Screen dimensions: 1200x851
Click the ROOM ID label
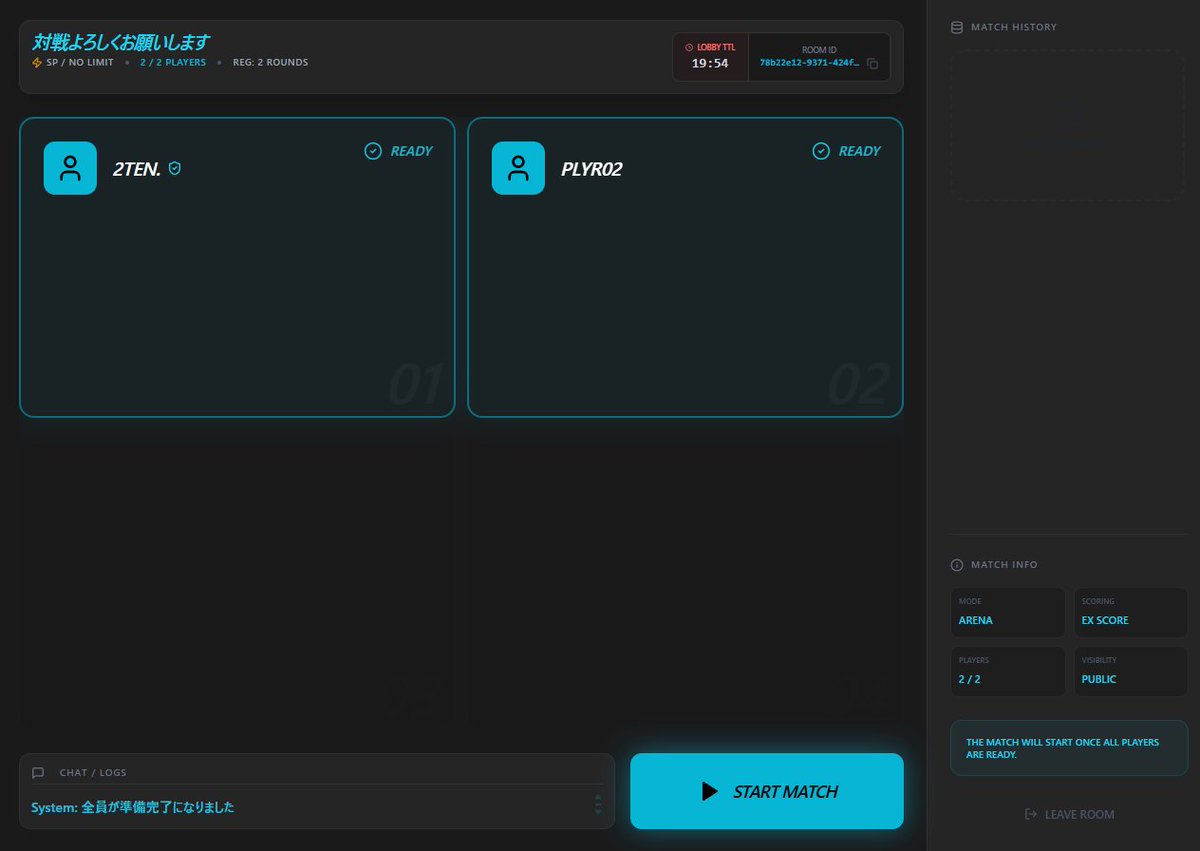click(818, 48)
